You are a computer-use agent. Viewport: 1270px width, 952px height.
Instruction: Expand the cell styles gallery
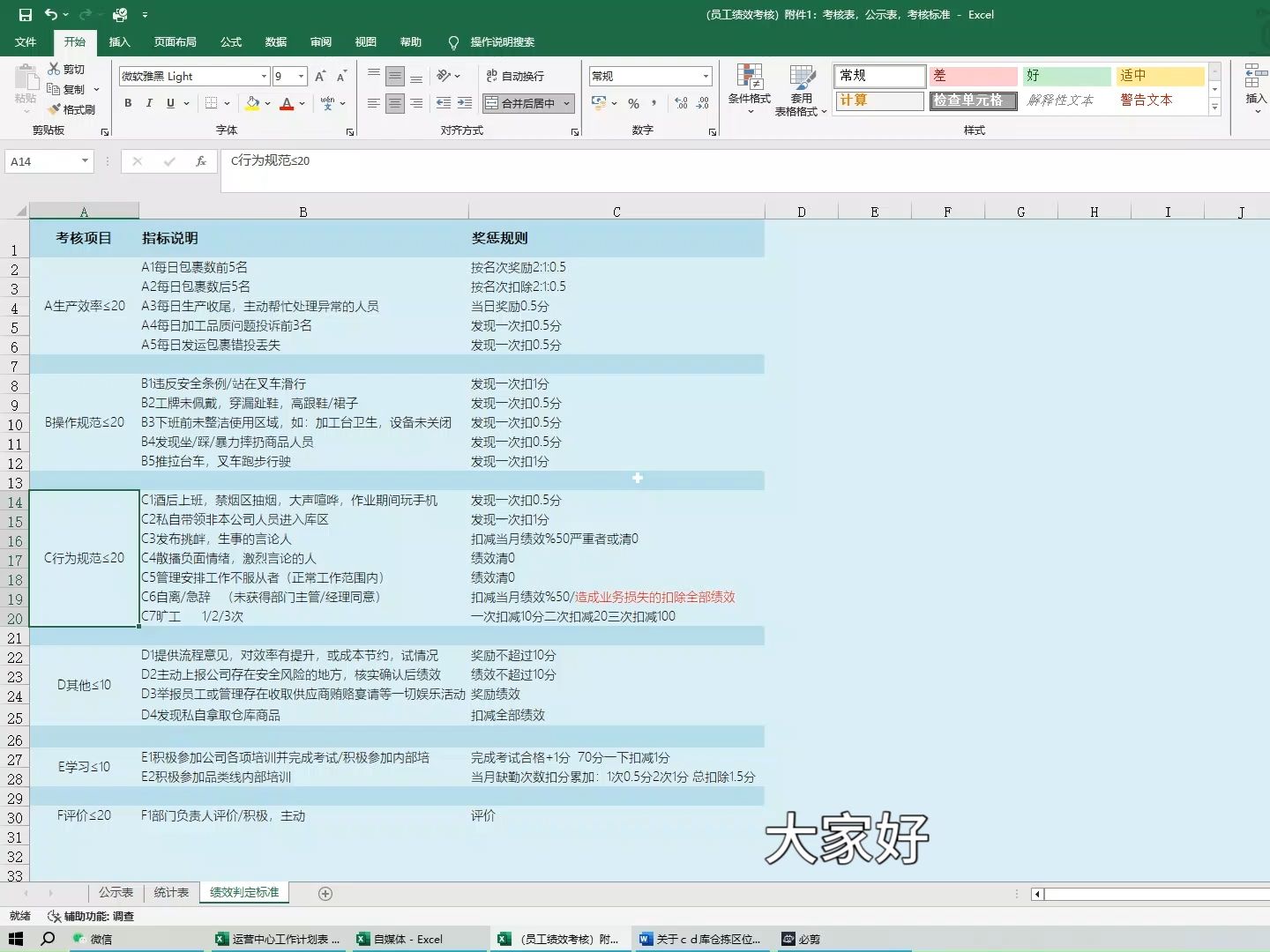point(1214,108)
